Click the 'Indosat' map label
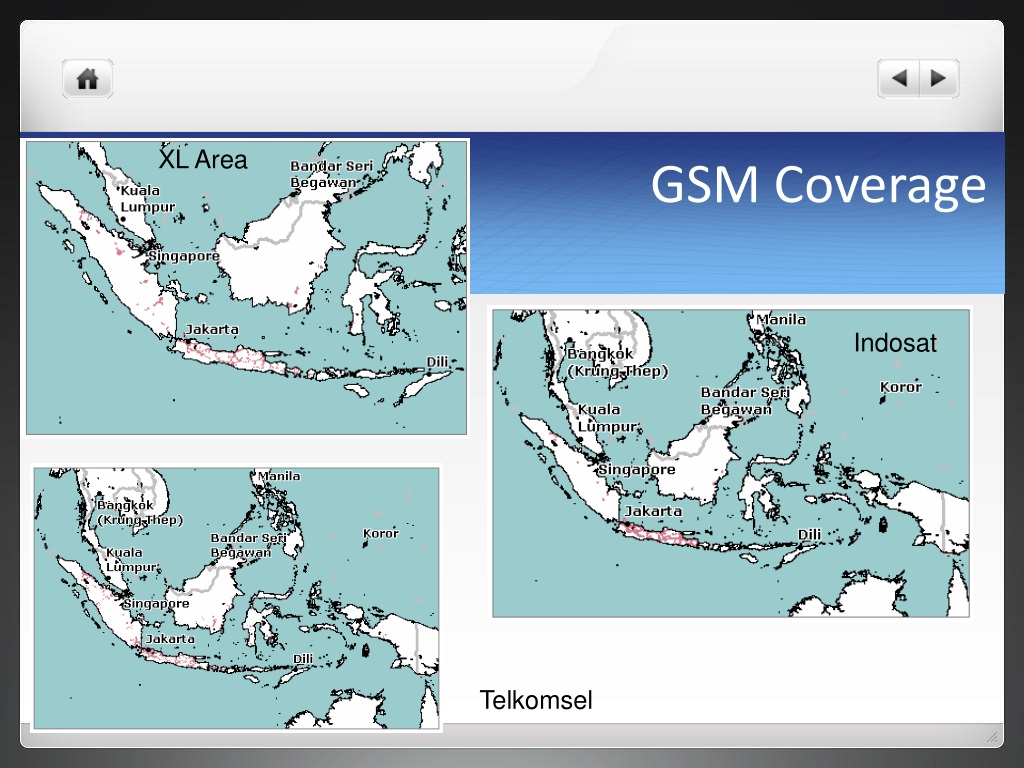This screenshot has height=768, width=1024. tap(895, 343)
